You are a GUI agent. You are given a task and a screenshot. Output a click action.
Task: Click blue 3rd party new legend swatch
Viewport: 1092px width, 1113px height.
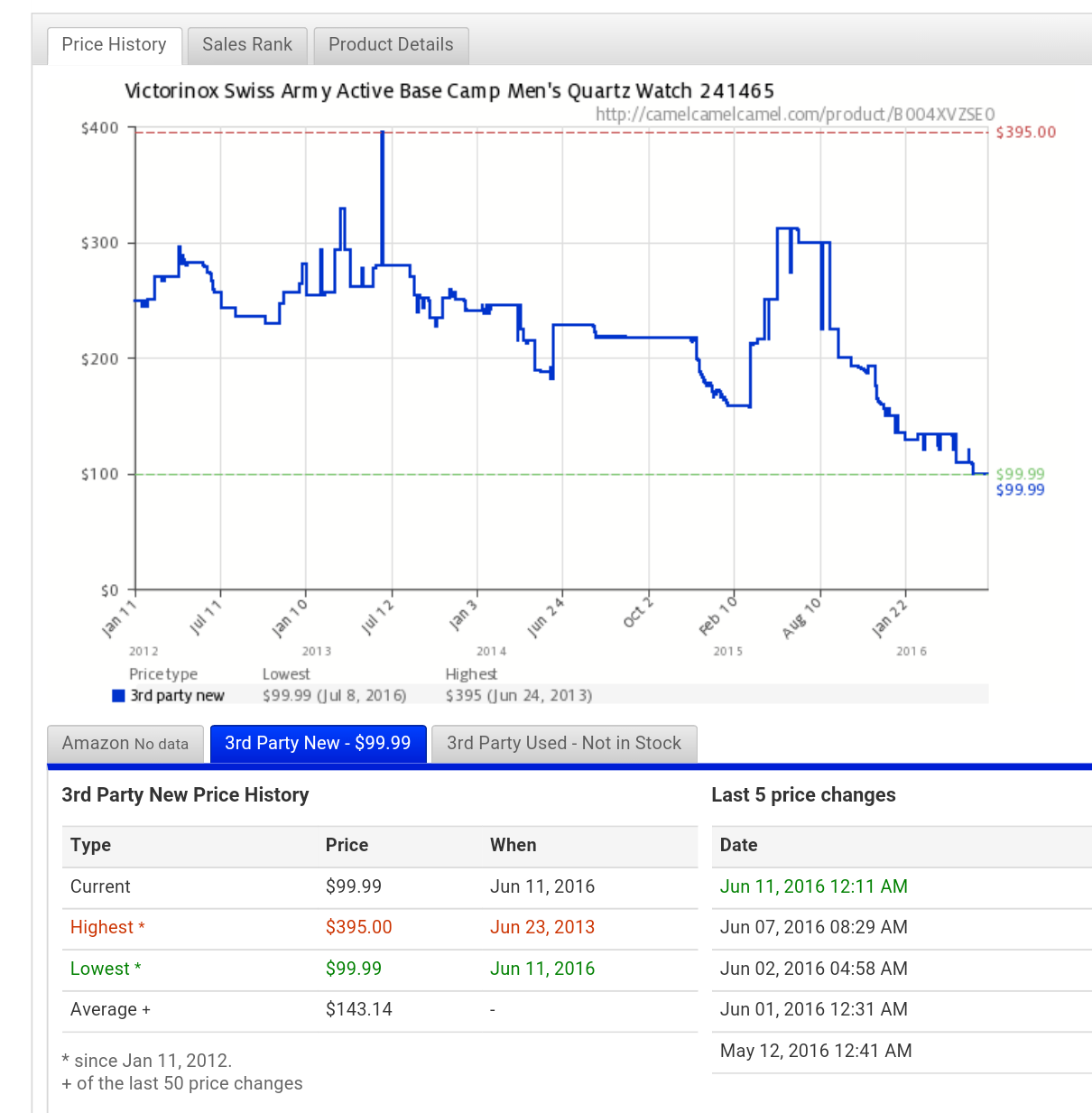click(x=118, y=696)
